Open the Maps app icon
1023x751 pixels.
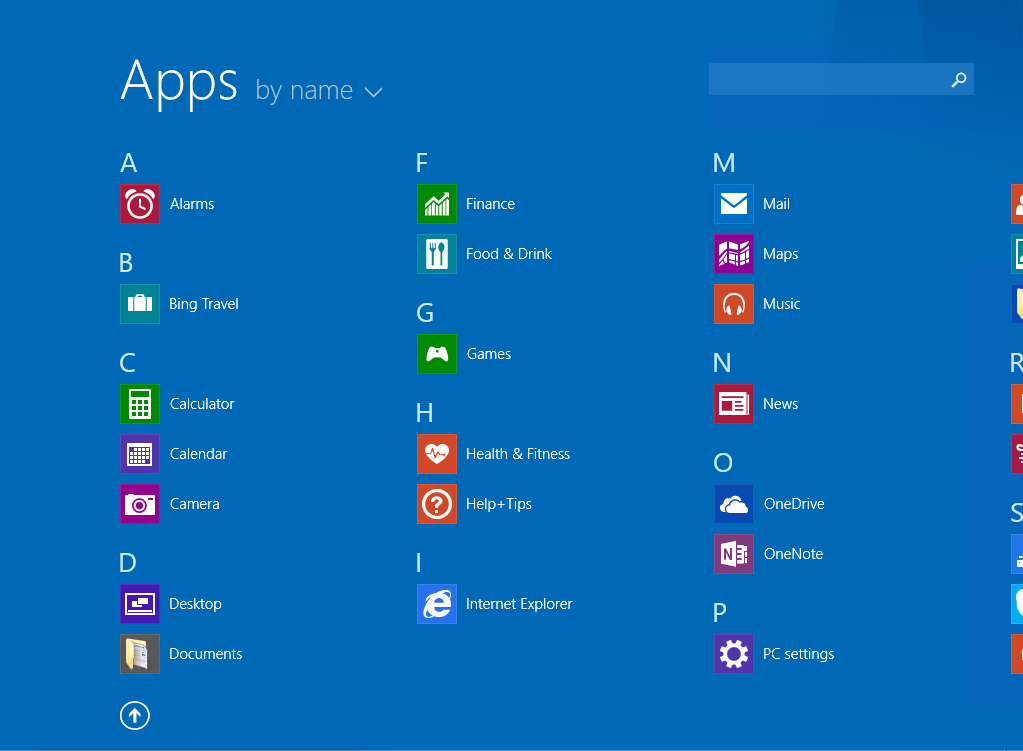point(733,254)
